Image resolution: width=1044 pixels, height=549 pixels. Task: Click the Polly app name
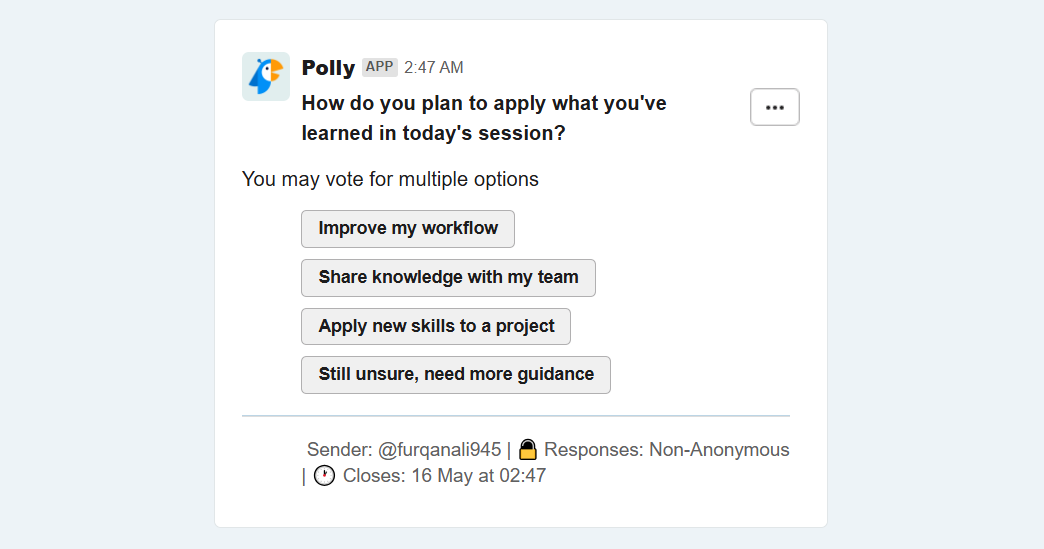click(328, 68)
